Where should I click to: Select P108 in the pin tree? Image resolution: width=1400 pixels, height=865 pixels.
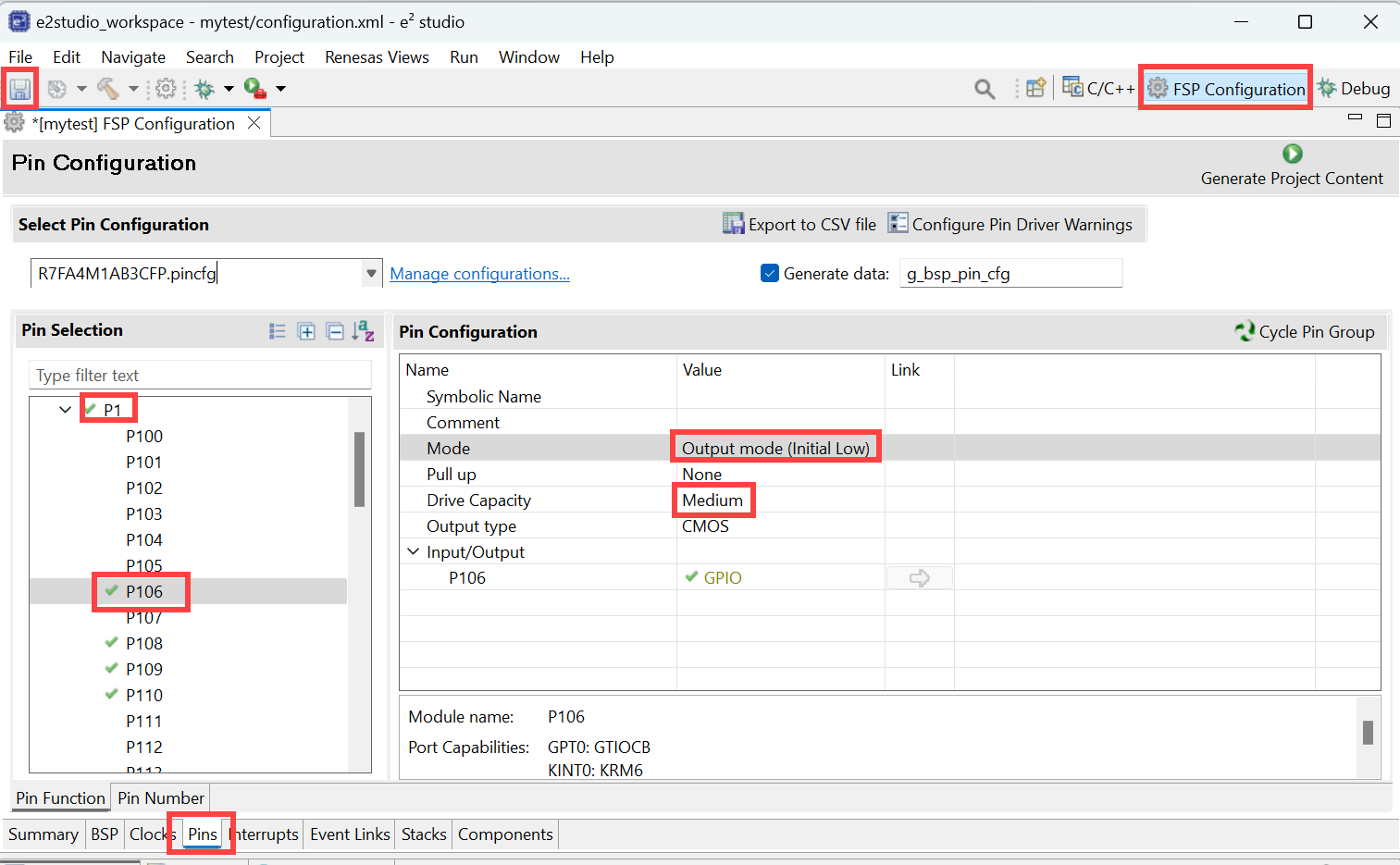144,643
